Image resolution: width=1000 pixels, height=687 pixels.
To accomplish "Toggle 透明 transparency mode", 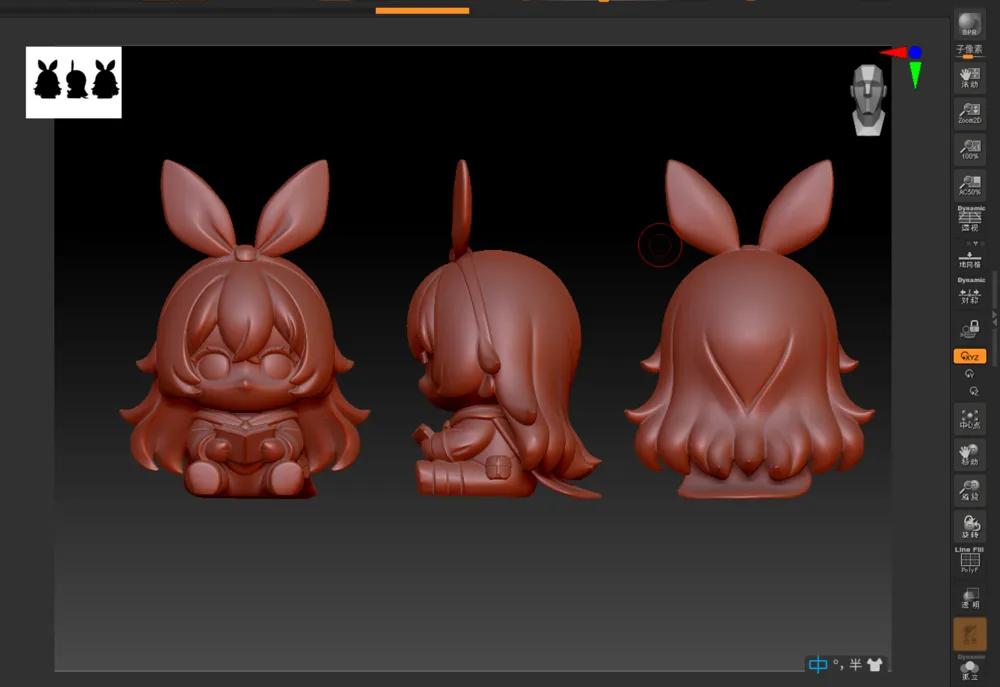I will coord(969,598).
